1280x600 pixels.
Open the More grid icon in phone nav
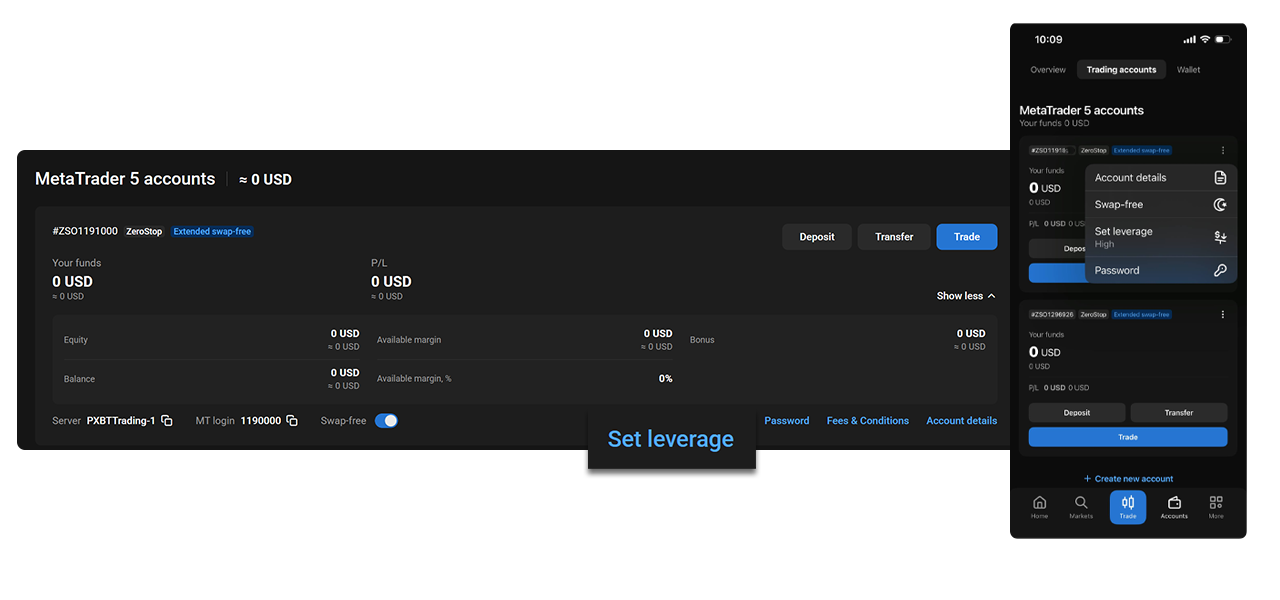(x=1216, y=507)
